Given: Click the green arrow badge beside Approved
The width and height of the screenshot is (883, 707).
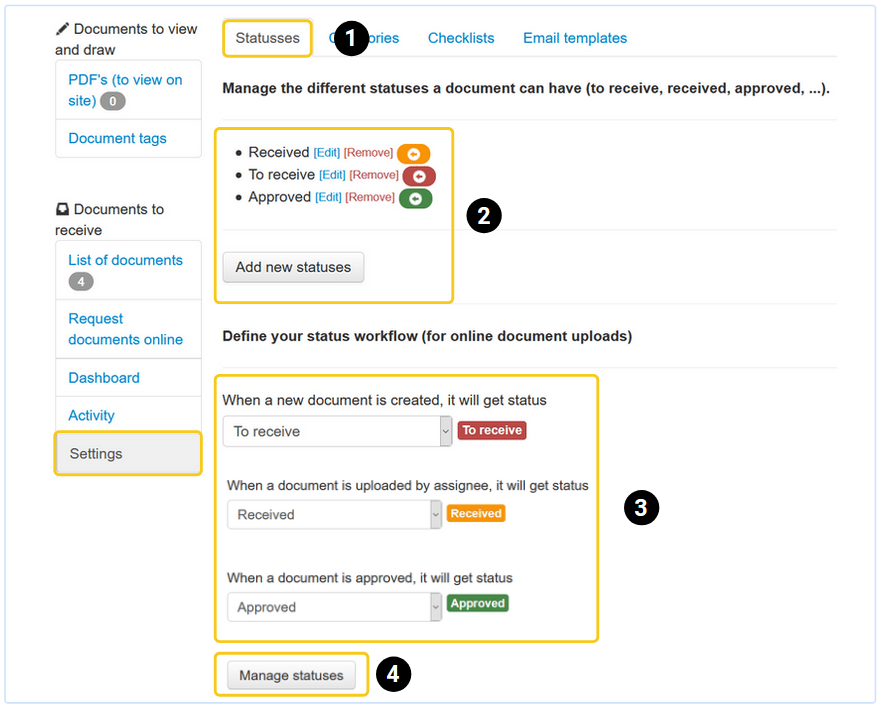Looking at the screenshot, I should 415,198.
